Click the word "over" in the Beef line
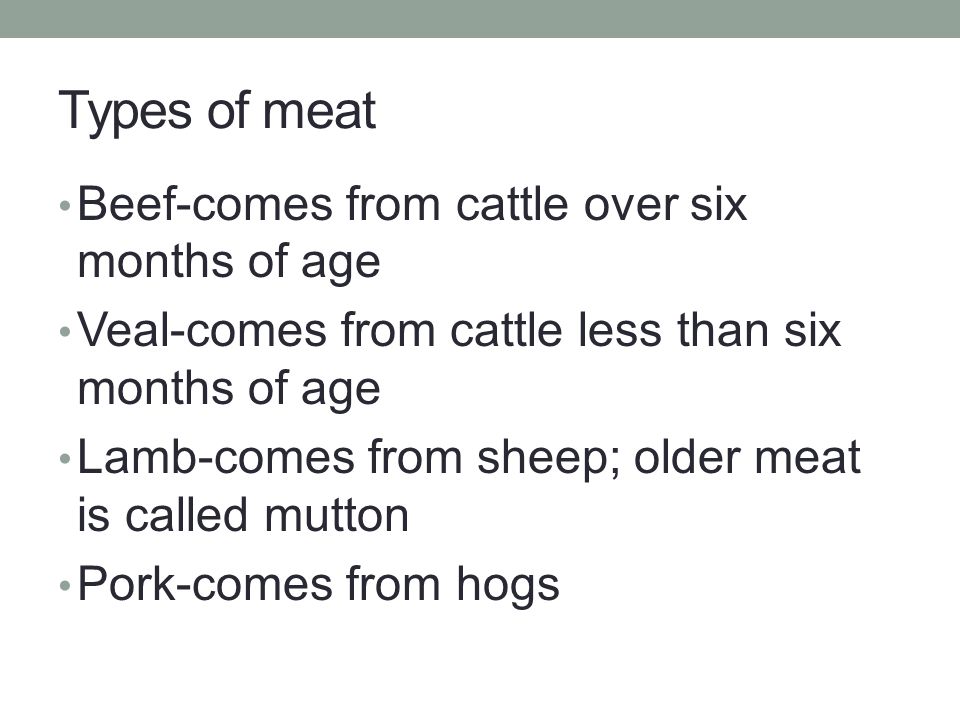Viewport: 960px width, 720px height. tap(631, 205)
